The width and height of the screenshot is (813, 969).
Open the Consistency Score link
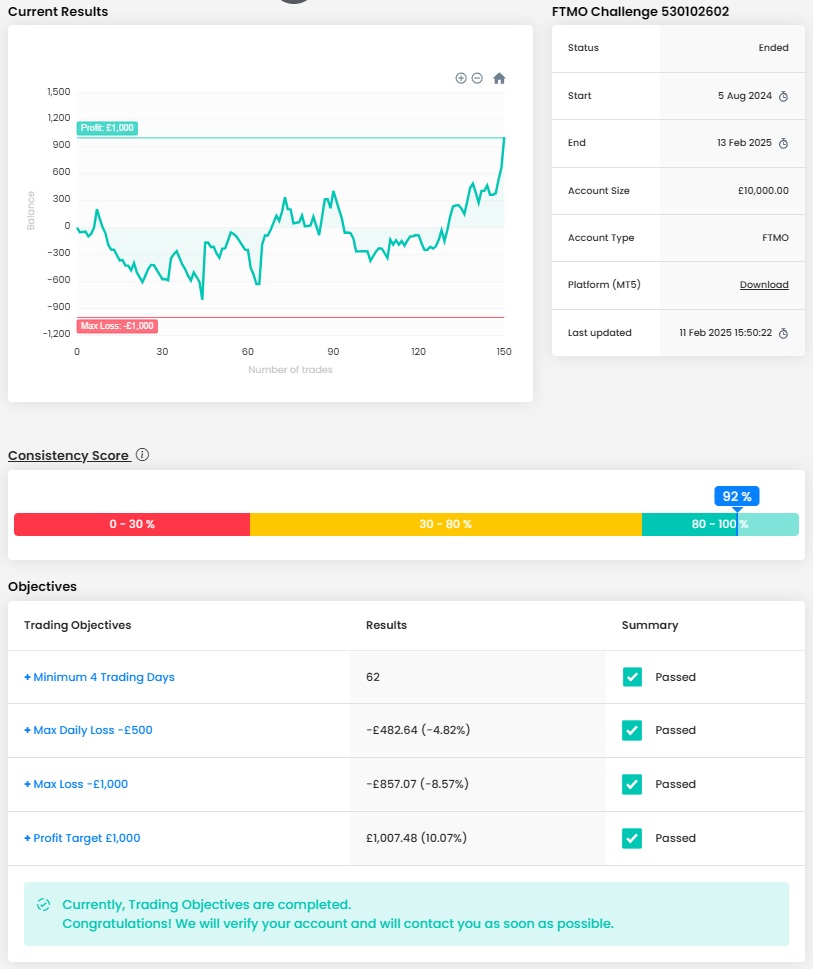tap(69, 455)
